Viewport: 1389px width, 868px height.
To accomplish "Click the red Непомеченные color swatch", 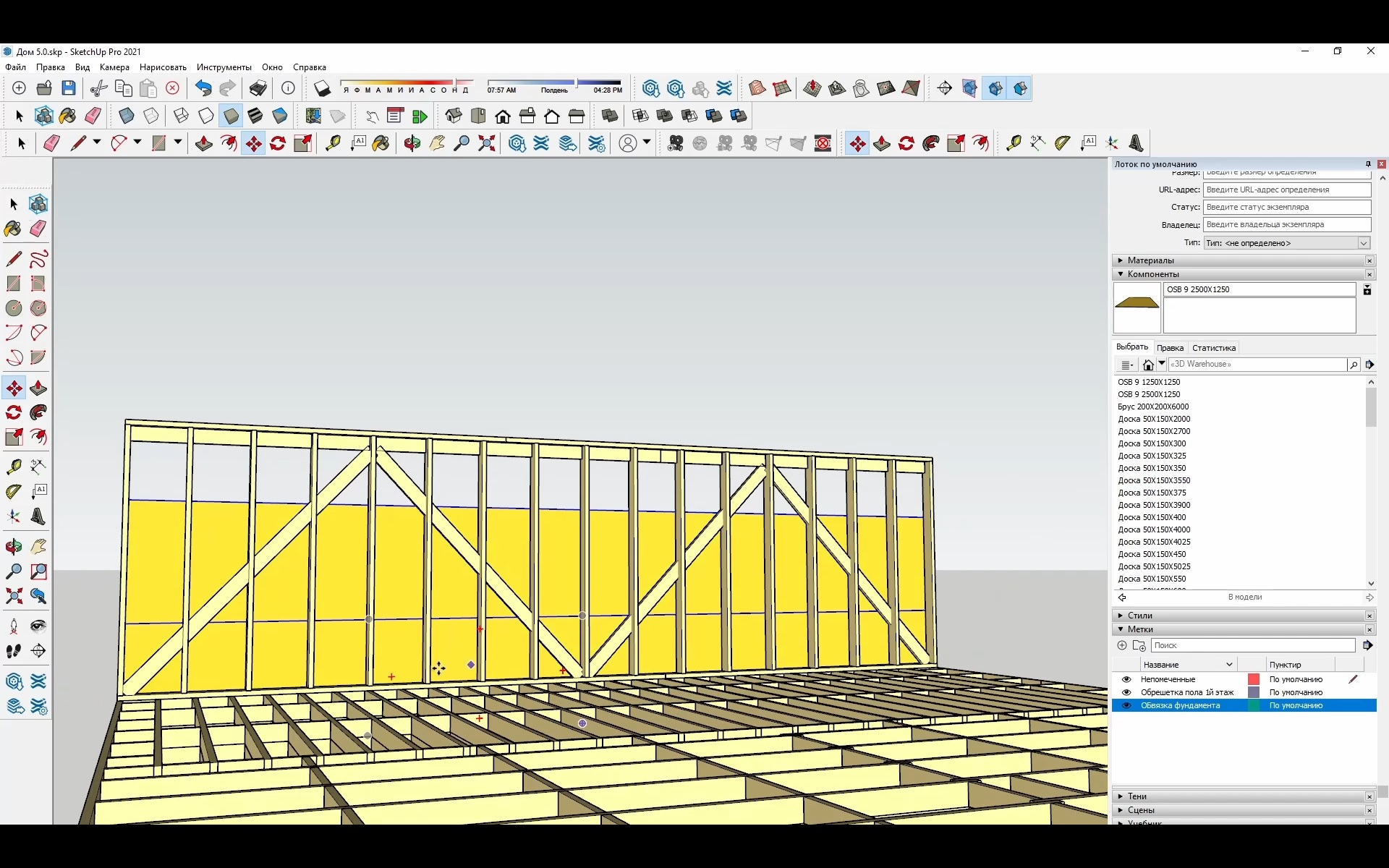I will pos(1252,679).
